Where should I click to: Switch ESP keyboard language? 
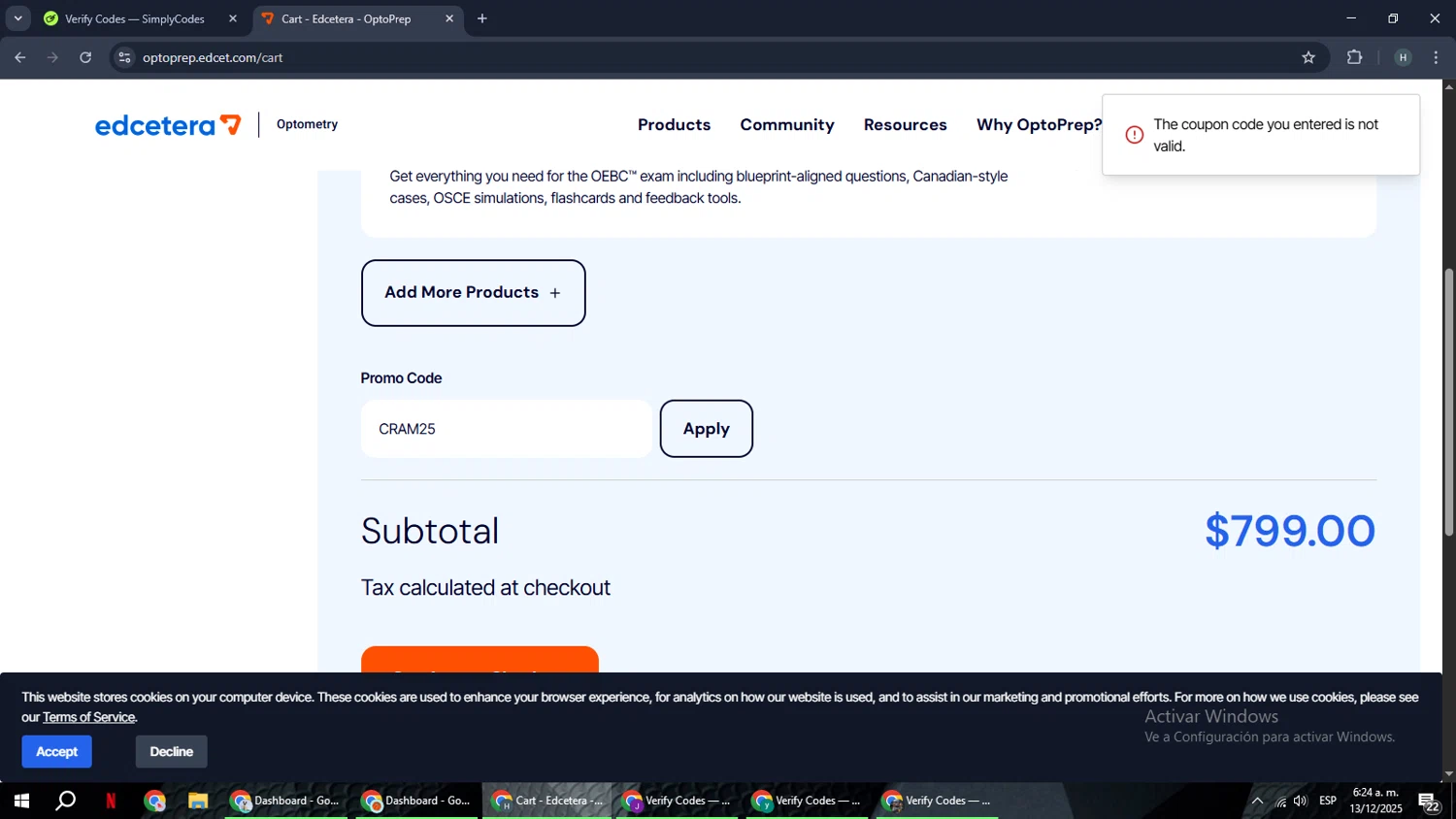(x=1328, y=801)
